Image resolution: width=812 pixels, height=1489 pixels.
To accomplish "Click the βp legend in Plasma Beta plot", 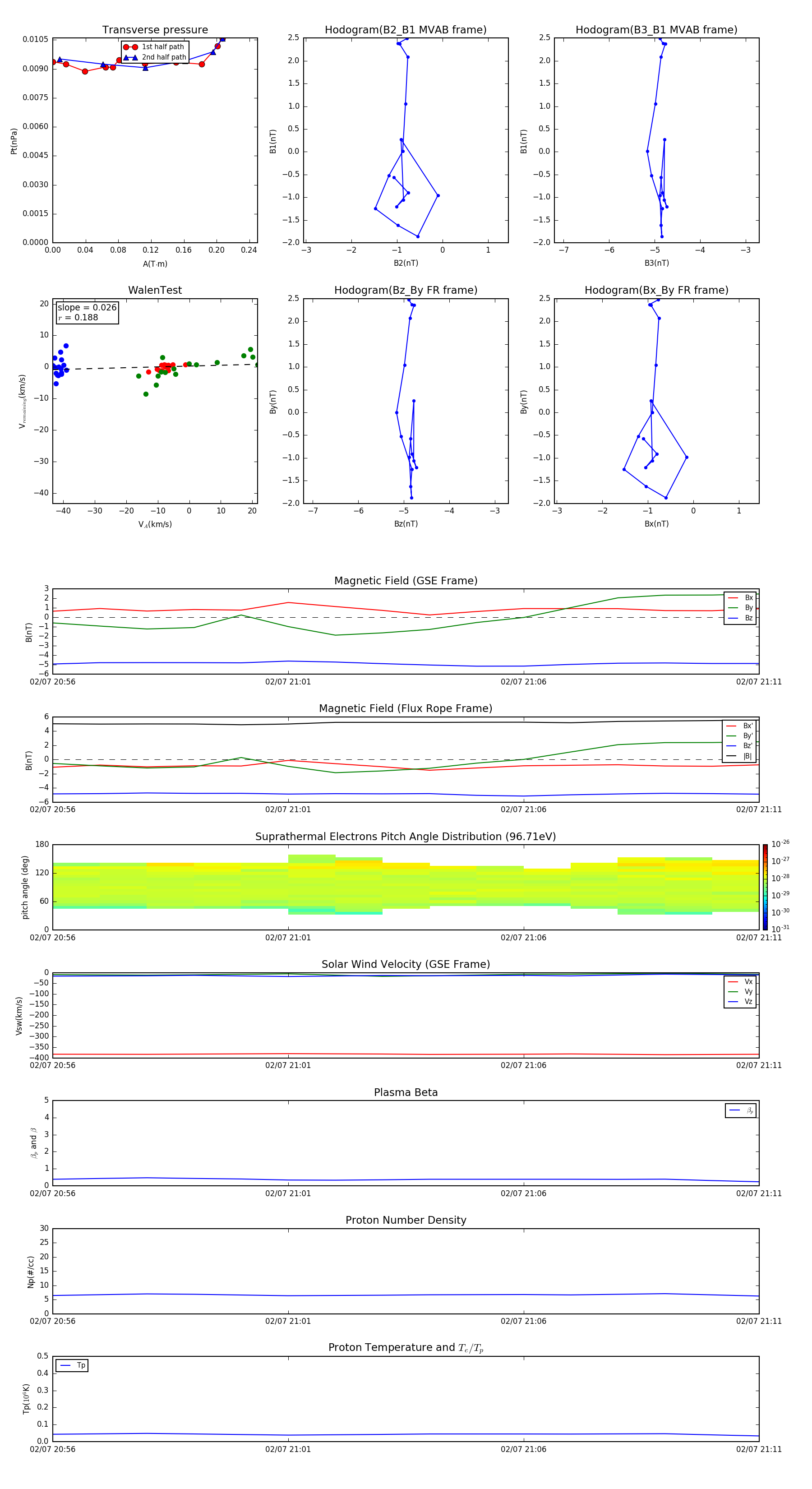I will click(741, 1110).
